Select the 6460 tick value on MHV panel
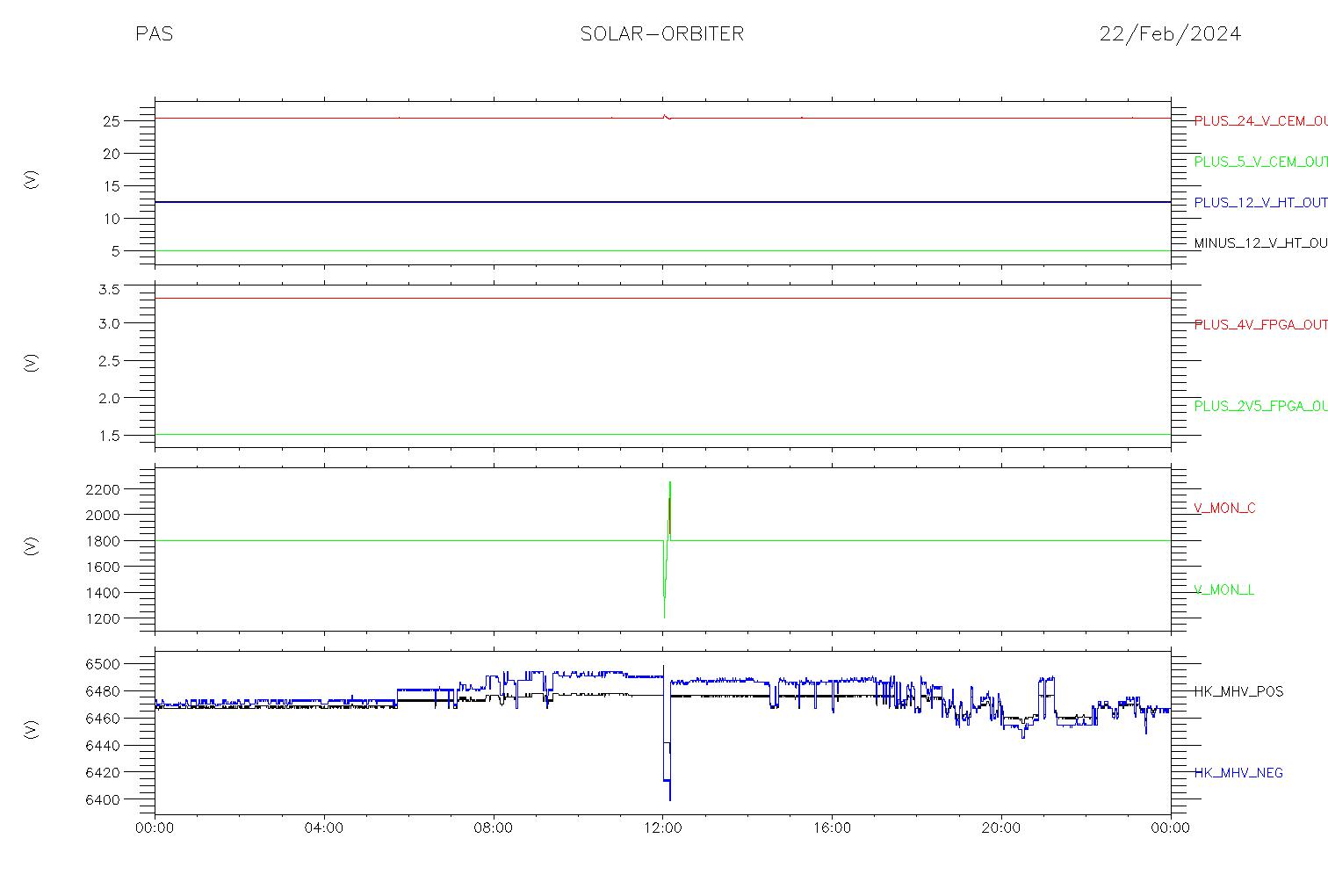Image resolution: width=1328 pixels, height=896 pixels. 103,719
